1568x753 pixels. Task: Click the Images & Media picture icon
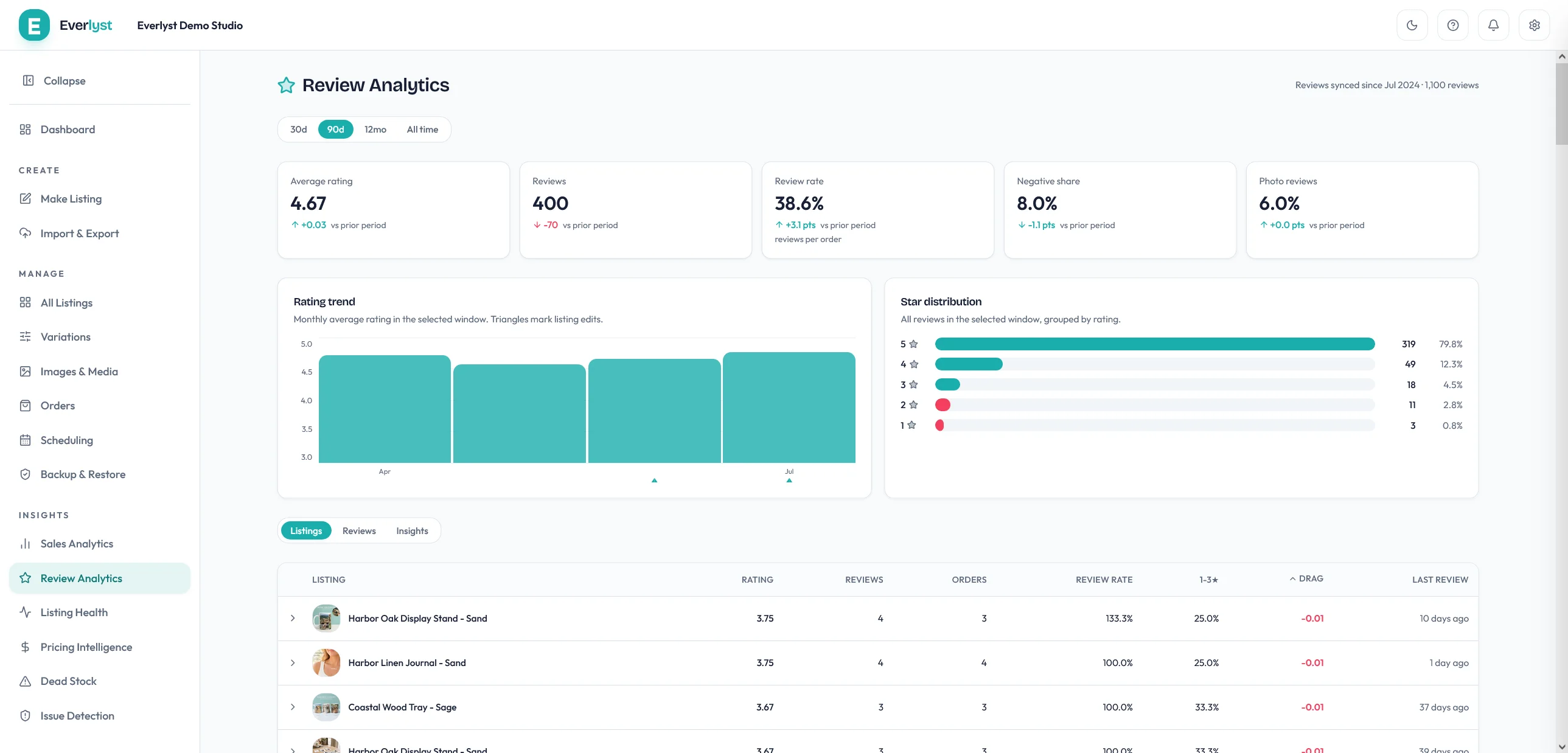25,371
